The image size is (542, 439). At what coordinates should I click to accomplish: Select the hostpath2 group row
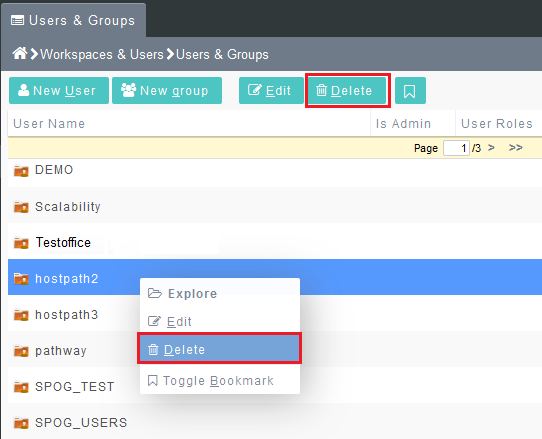(x=275, y=277)
